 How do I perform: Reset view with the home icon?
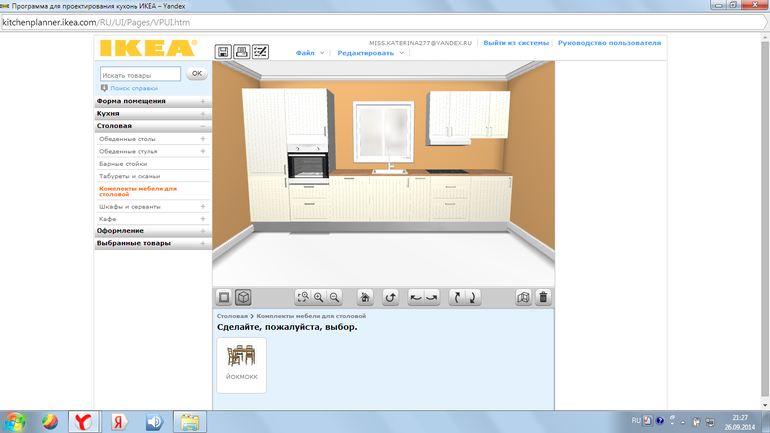click(366, 298)
